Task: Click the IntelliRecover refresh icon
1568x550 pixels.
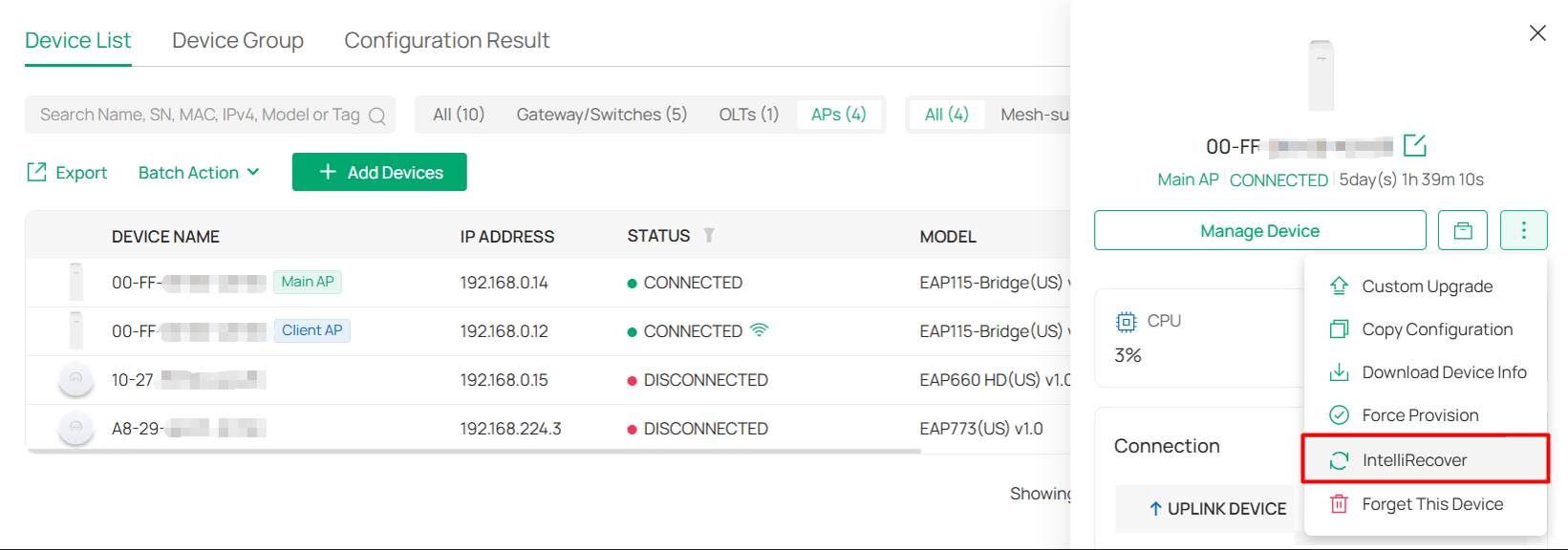Action: [x=1340, y=460]
